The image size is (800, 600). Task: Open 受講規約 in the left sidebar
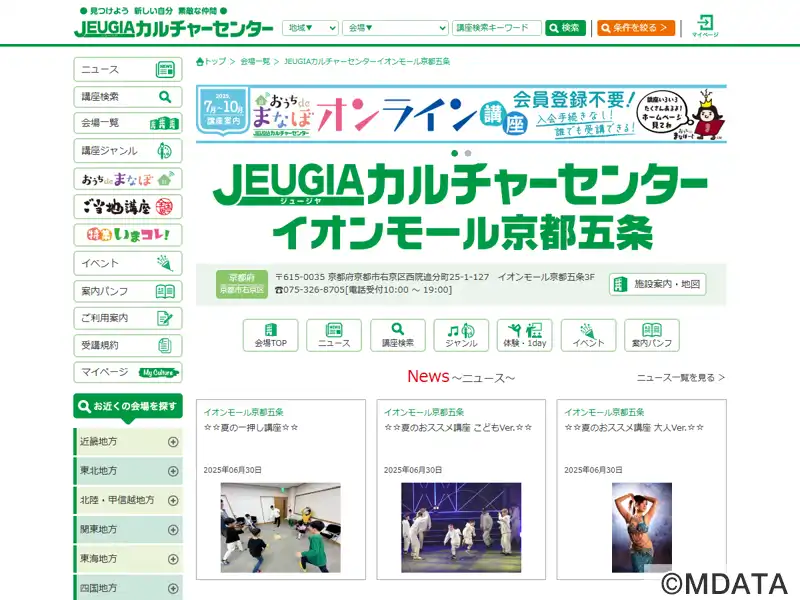128,345
